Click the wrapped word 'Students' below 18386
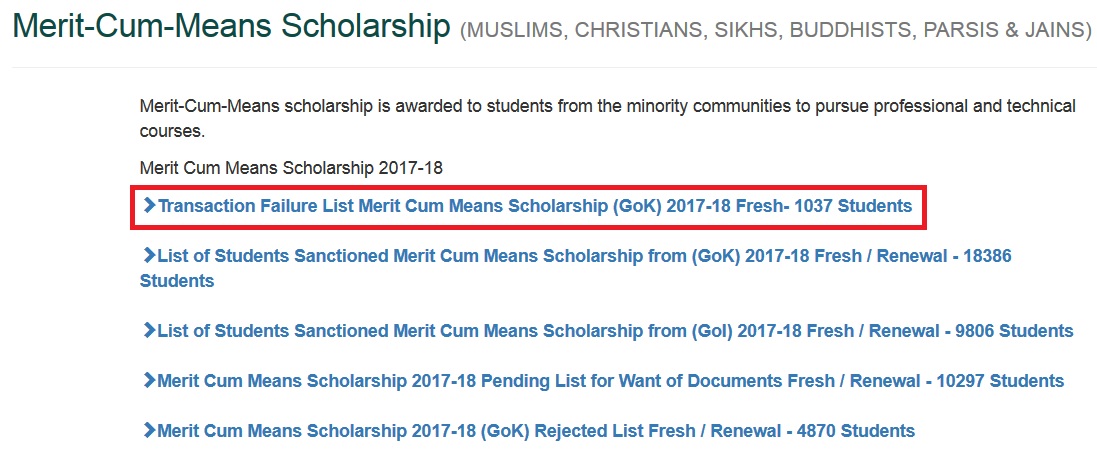Viewport: 1097px width, 452px height. [177, 281]
